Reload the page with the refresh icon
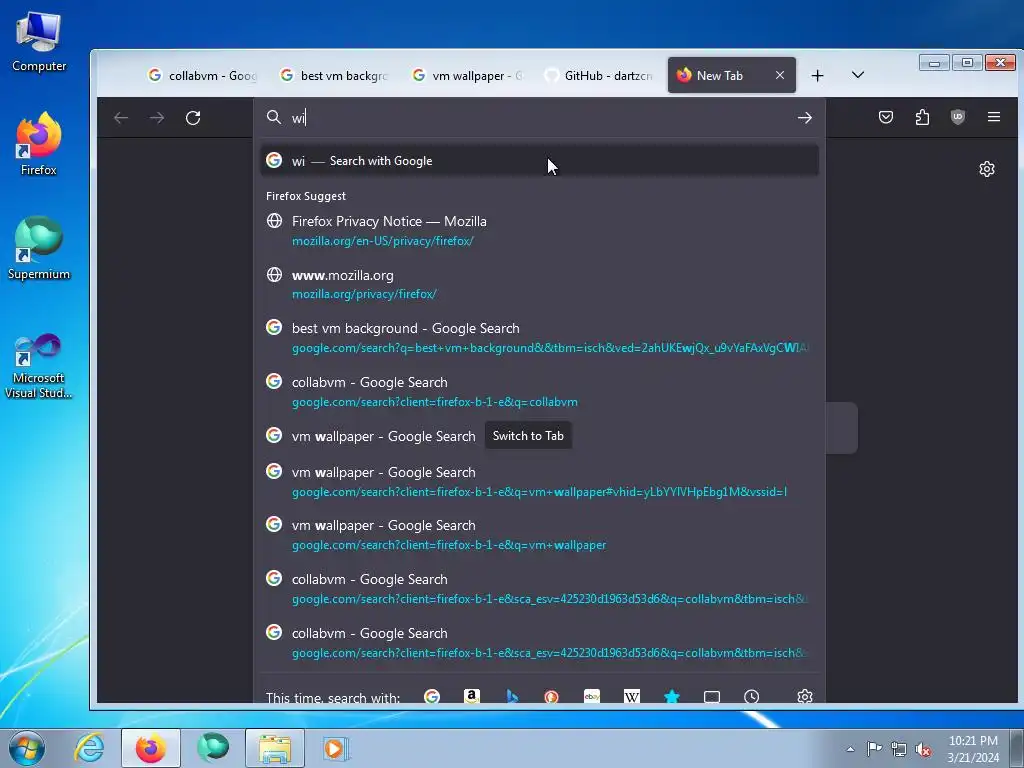 [x=193, y=118]
